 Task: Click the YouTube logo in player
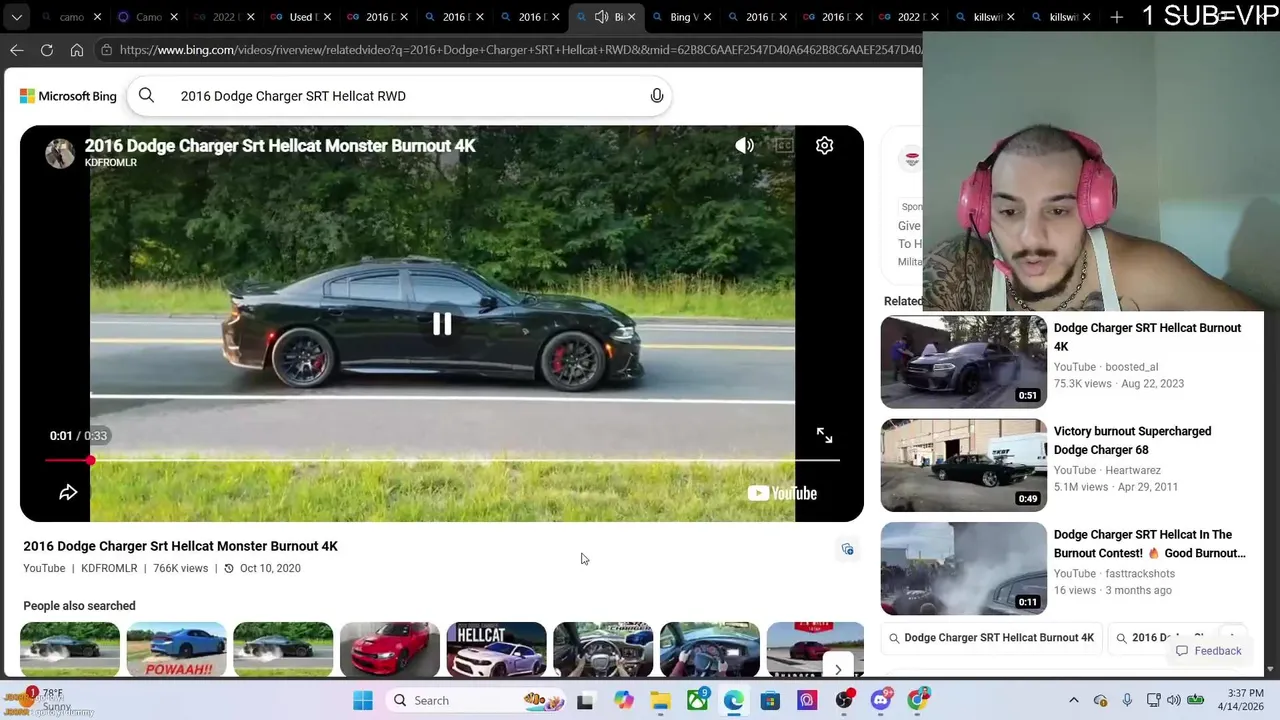click(x=782, y=493)
